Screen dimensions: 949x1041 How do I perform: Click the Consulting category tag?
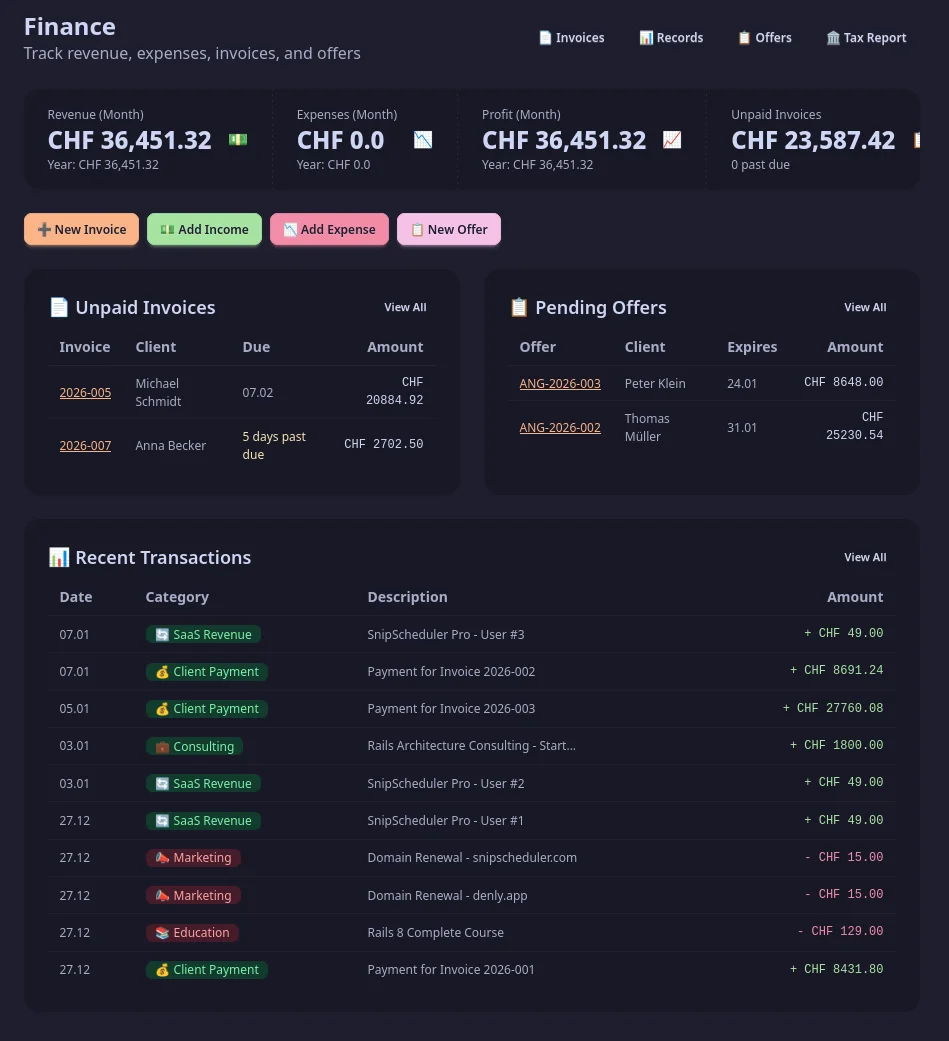pyautogui.click(x=194, y=746)
